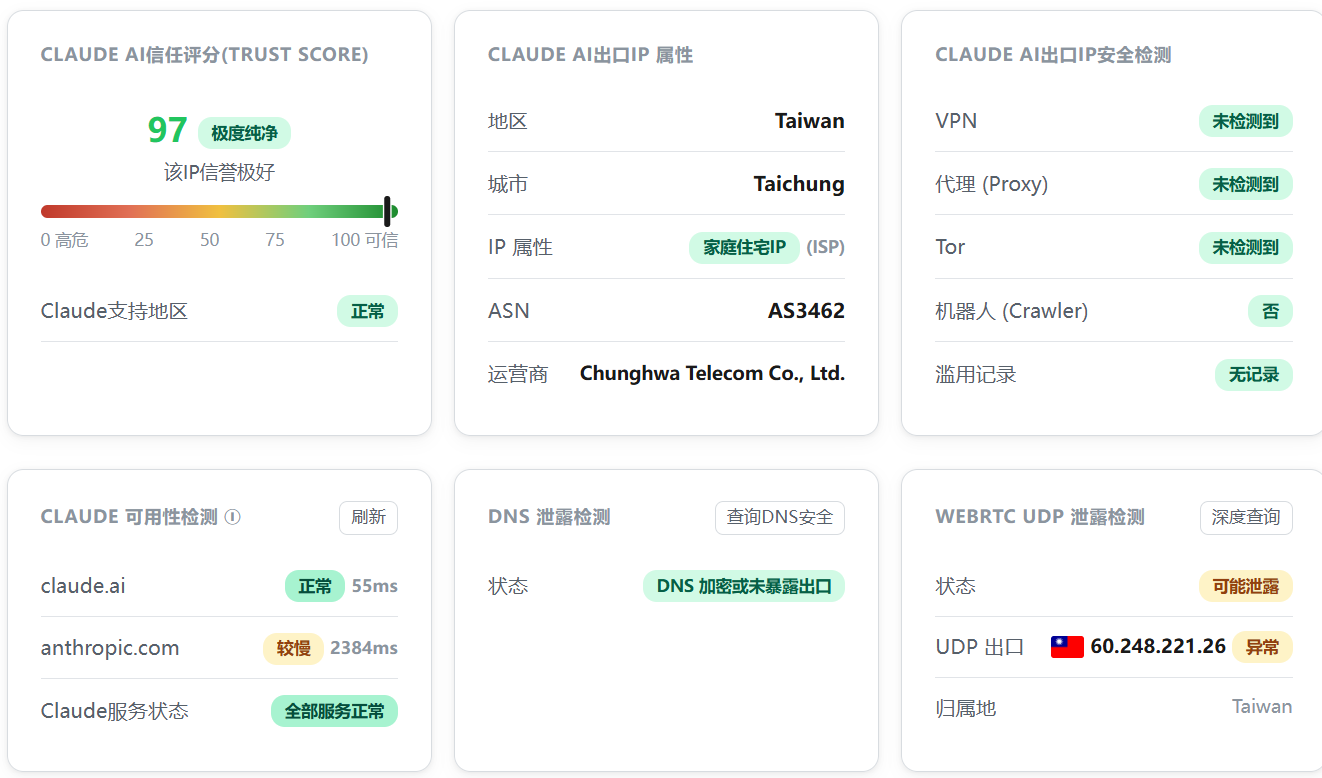Viewport: 1322px width, 778px height.
Task: Click the 较慢 badge
Action: click(x=293, y=648)
